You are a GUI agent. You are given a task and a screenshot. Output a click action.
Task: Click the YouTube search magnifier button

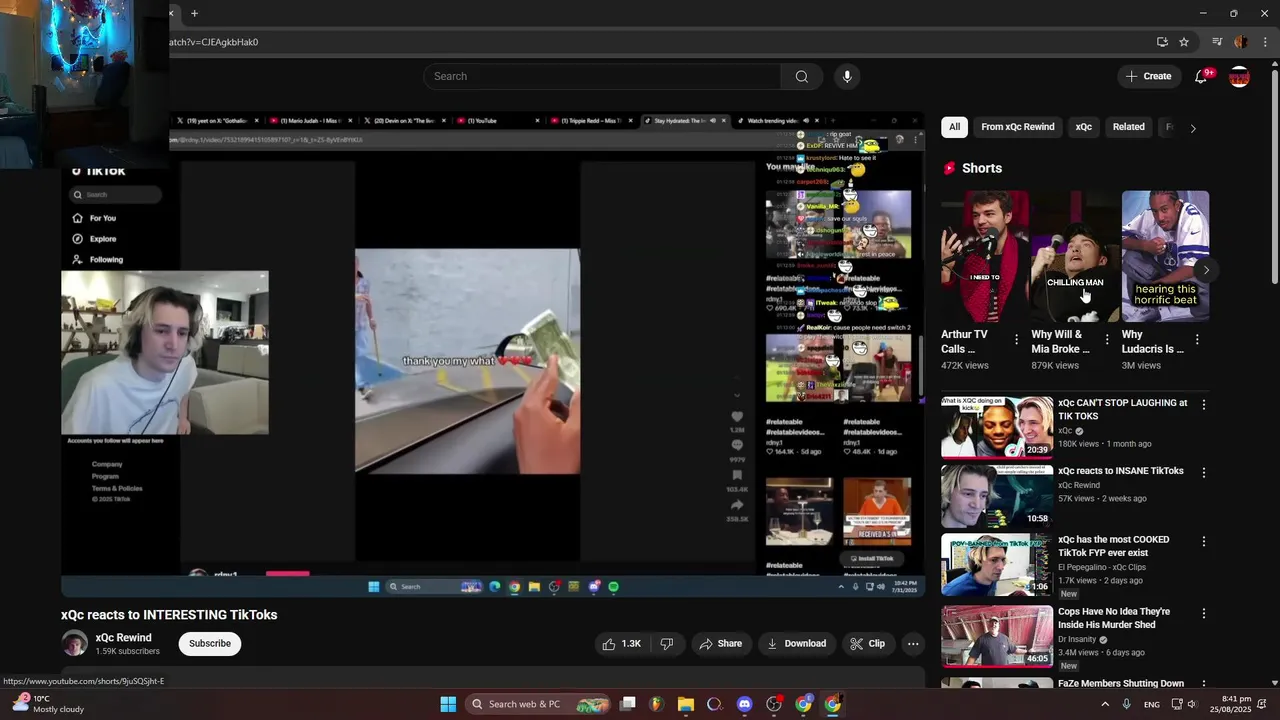point(801,77)
